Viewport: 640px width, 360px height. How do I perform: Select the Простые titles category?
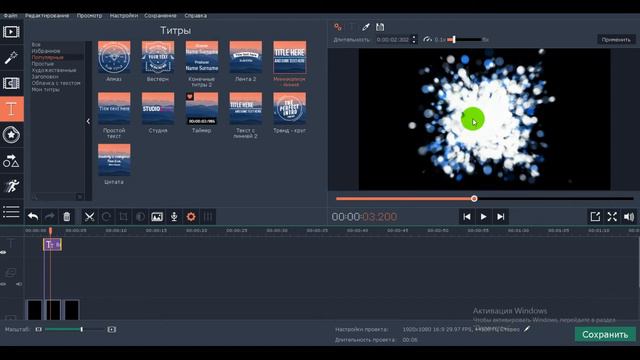click(42, 64)
